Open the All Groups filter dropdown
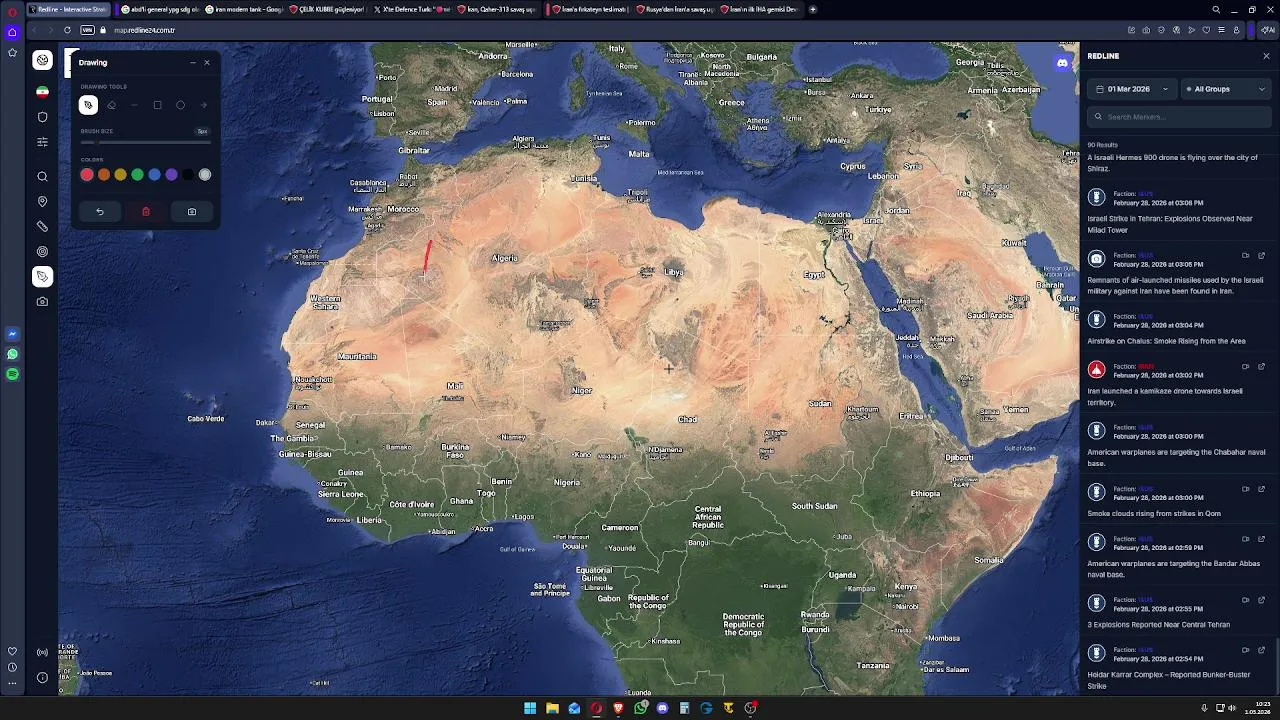This screenshot has width=1280, height=720. click(x=1226, y=89)
